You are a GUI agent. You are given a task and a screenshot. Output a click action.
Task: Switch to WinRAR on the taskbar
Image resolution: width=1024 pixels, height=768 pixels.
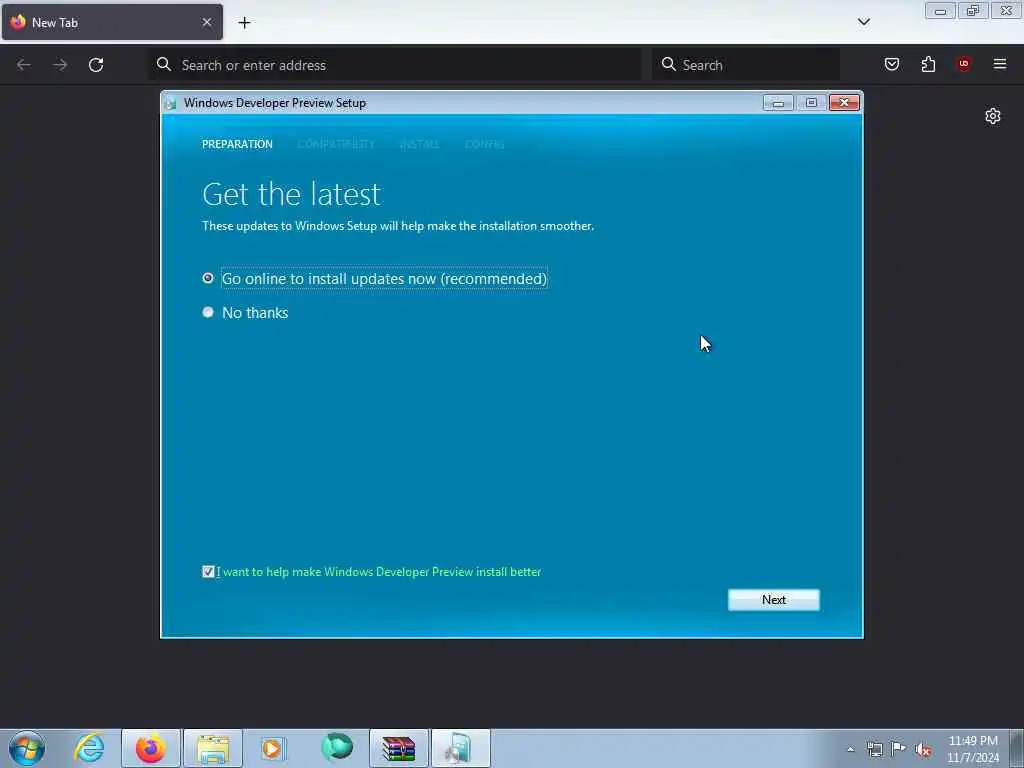point(399,748)
